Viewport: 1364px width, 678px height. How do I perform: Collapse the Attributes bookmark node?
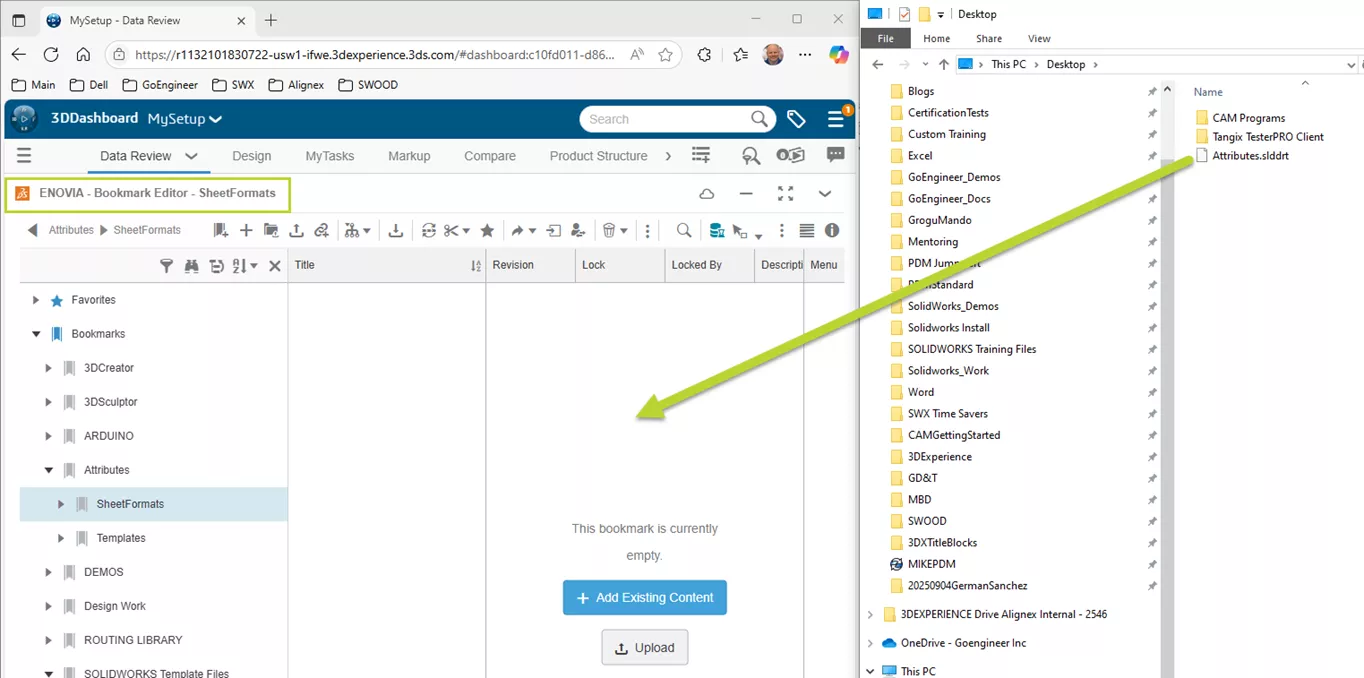47,470
